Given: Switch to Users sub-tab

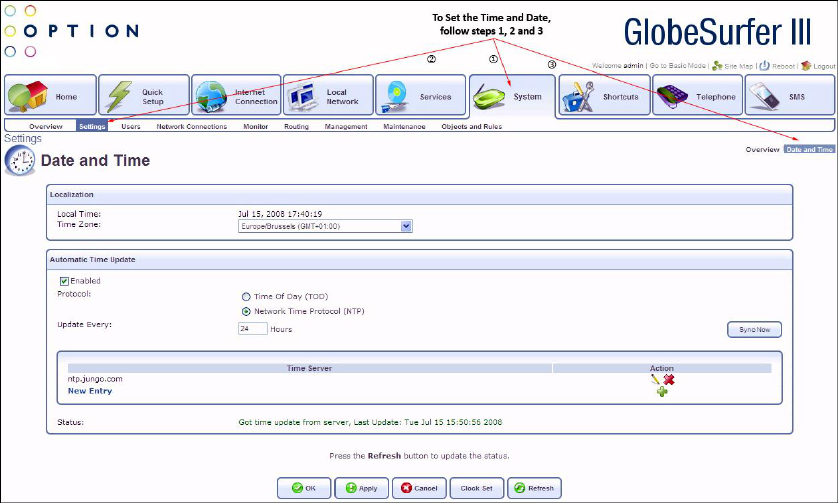Looking at the screenshot, I should (130, 127).
